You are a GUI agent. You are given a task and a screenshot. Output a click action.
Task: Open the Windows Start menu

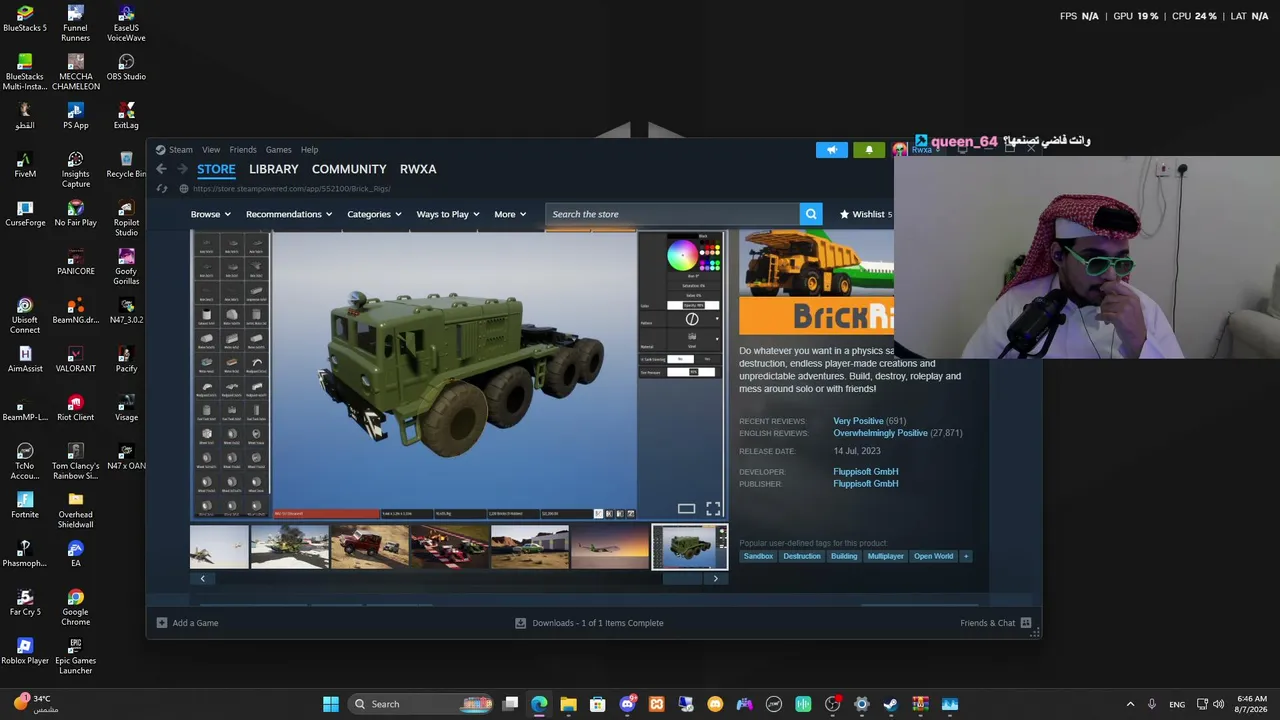330,704
